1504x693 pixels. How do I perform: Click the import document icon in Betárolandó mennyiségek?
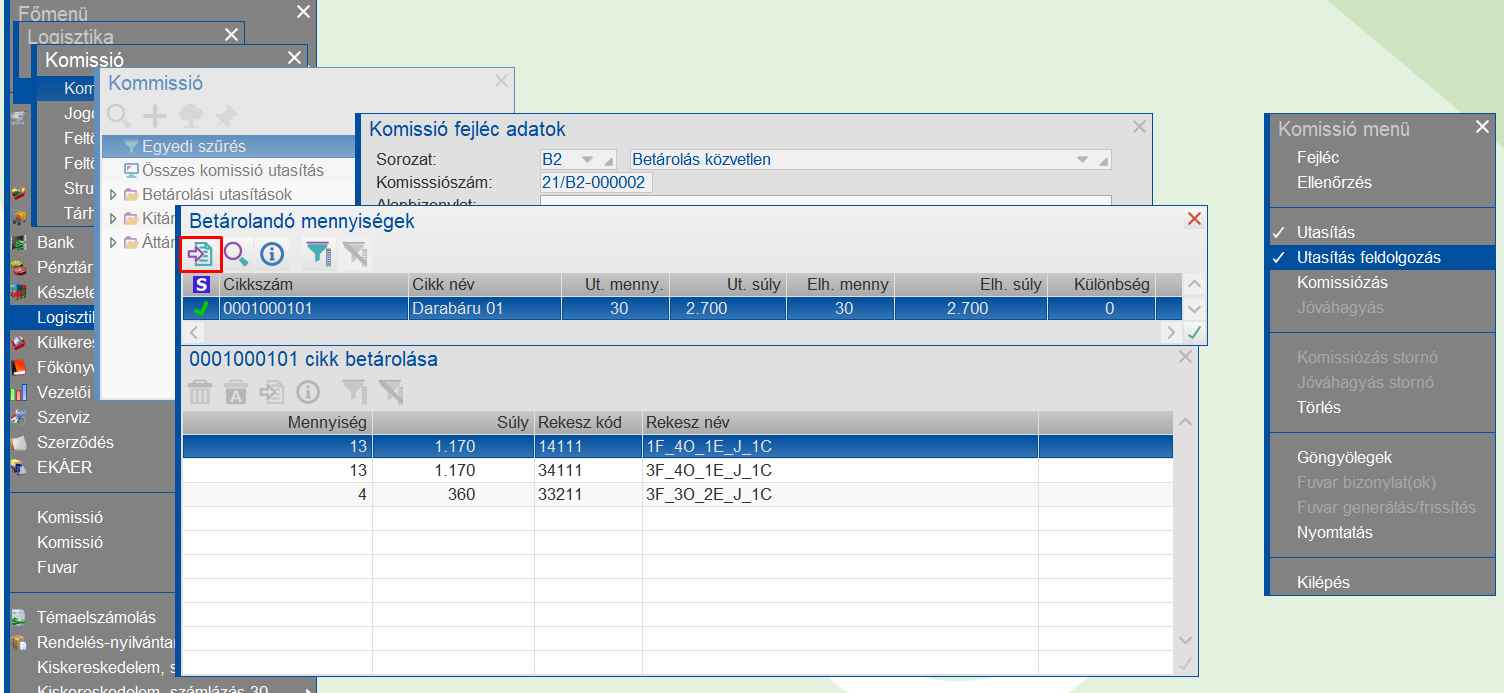pos(201,254)
